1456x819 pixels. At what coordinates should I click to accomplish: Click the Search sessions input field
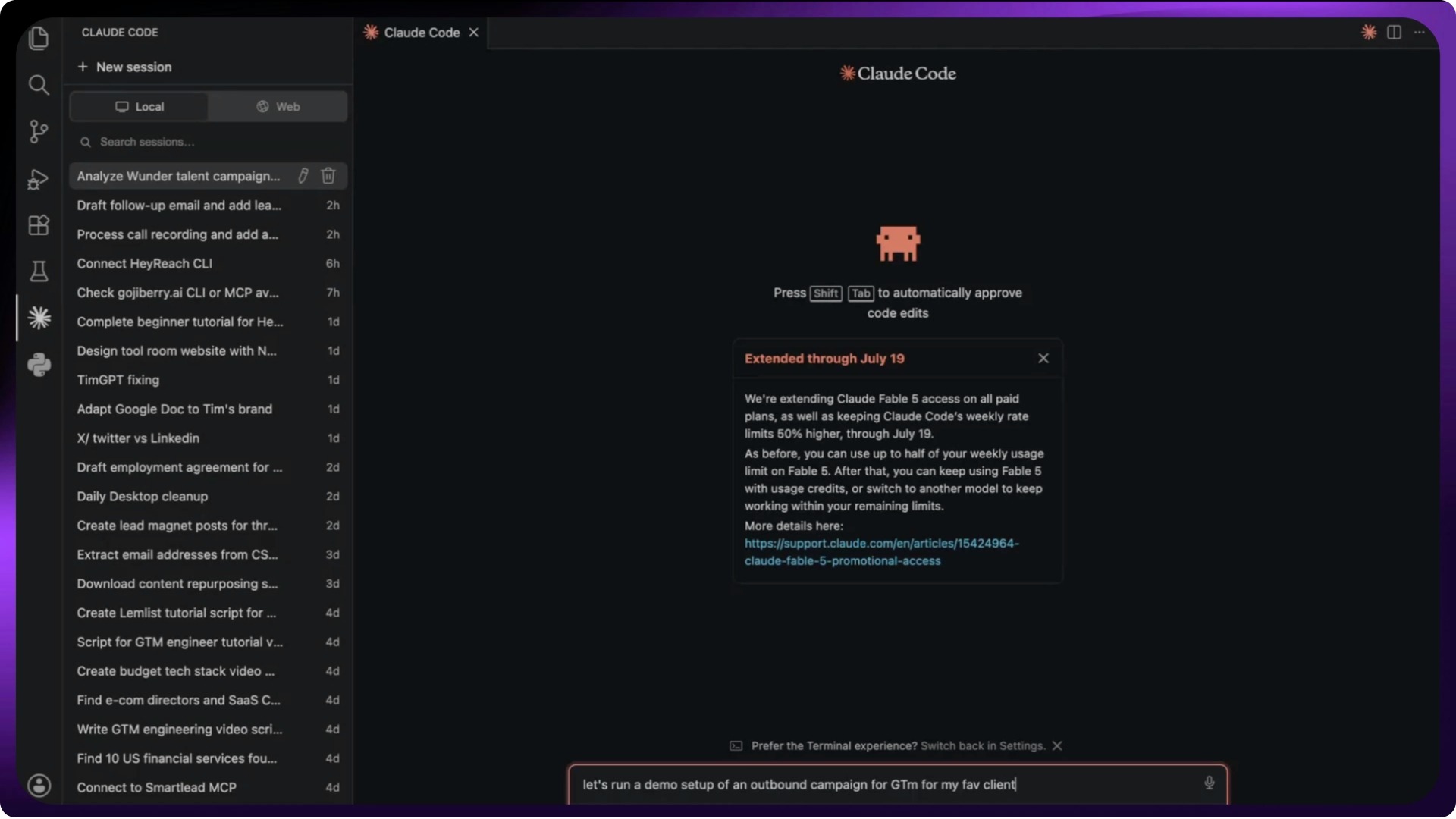(x=209, y=142)
